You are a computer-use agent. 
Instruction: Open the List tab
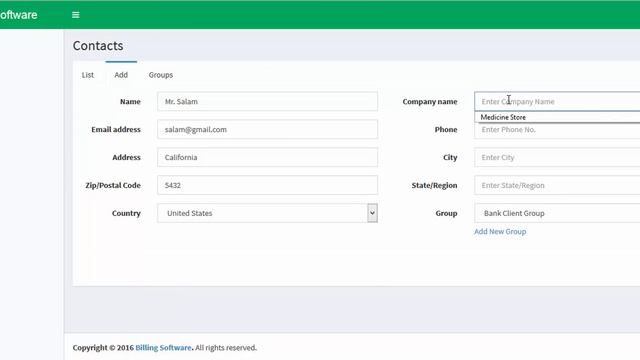pyautogui.click(x=88, y=75)
